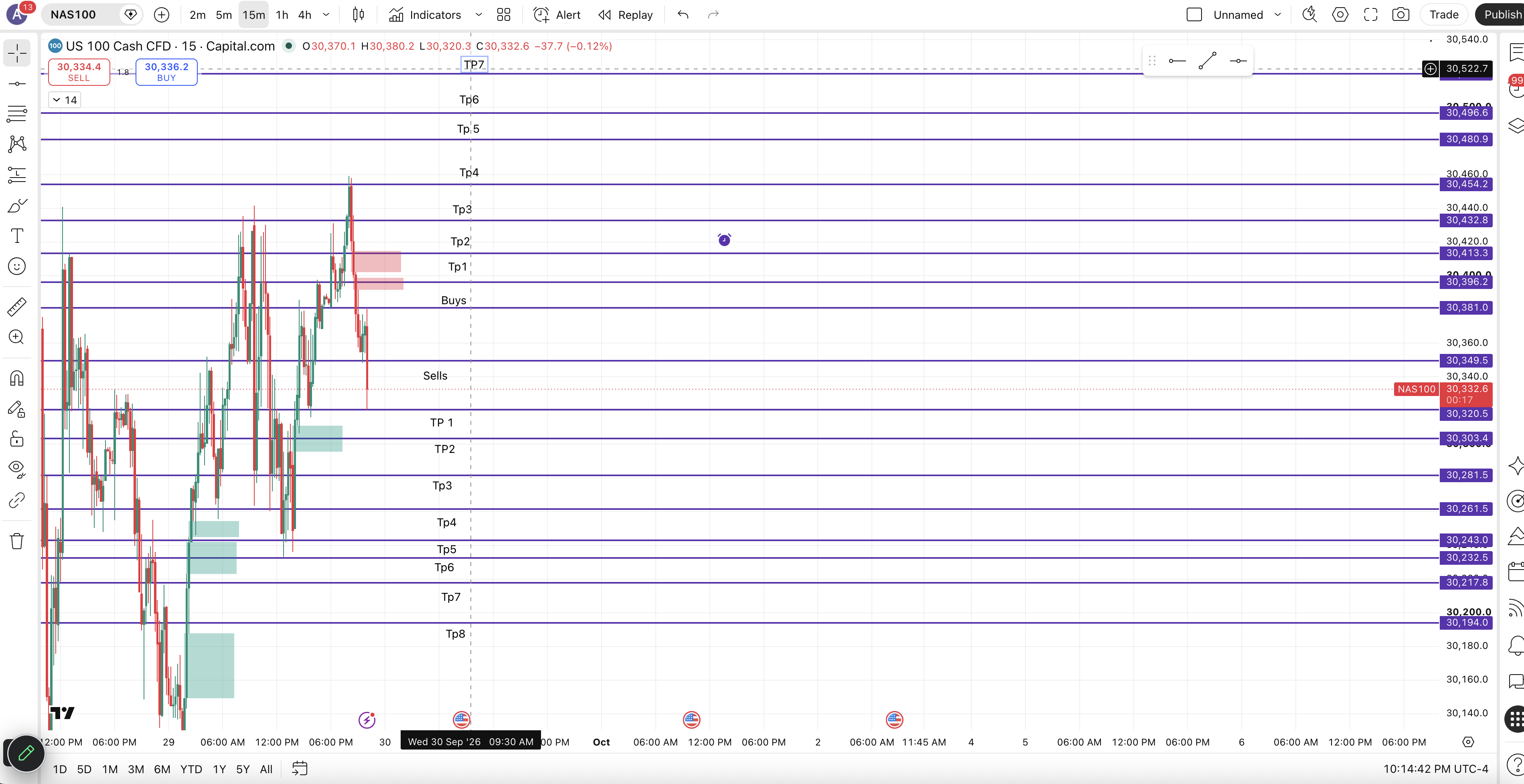This screenshot has height=784, width=1524.
Task: Toggle the layout name checkbox
Action: point(1194,15)
